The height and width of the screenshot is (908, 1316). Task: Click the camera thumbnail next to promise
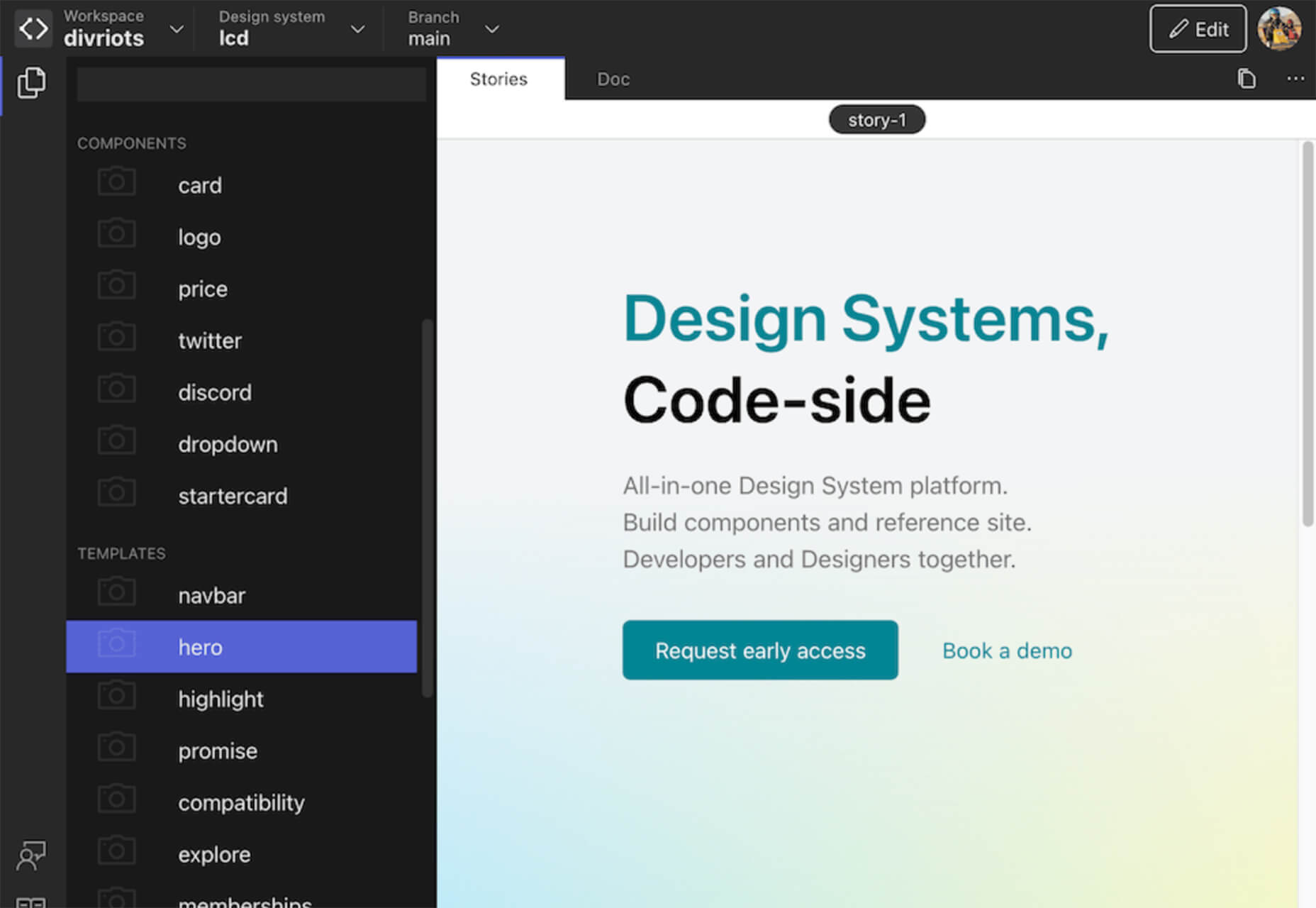[116, 747]
